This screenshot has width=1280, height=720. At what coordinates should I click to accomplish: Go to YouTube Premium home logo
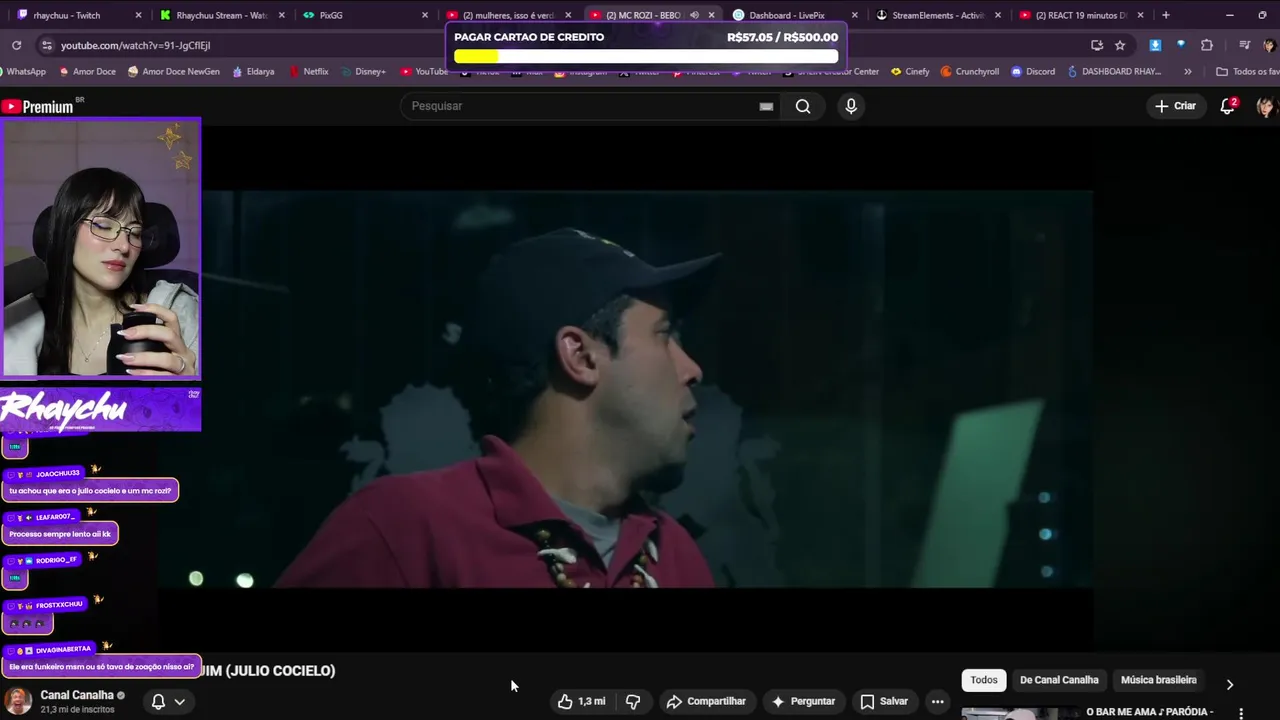click(x=40, y=106)
